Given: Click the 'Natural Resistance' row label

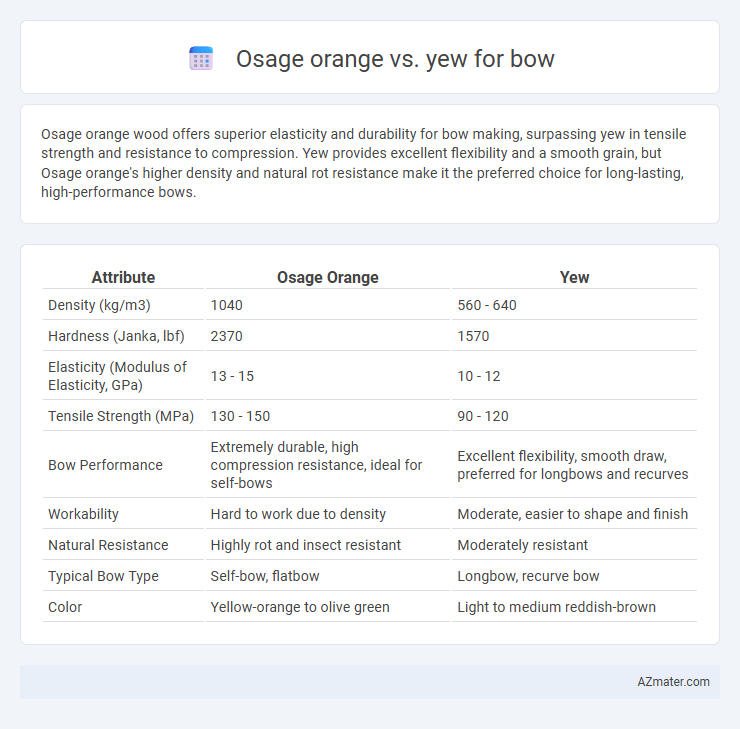Looking at the screenshot, I should coord(108,545).
